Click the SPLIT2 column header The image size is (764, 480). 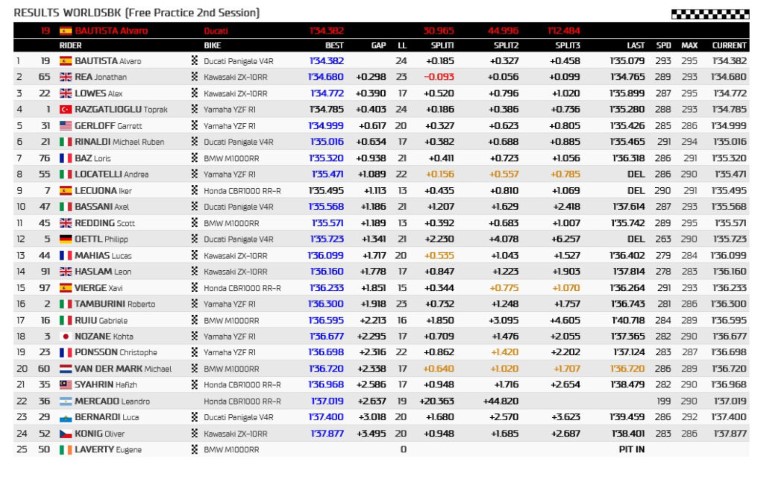point(506,45)
